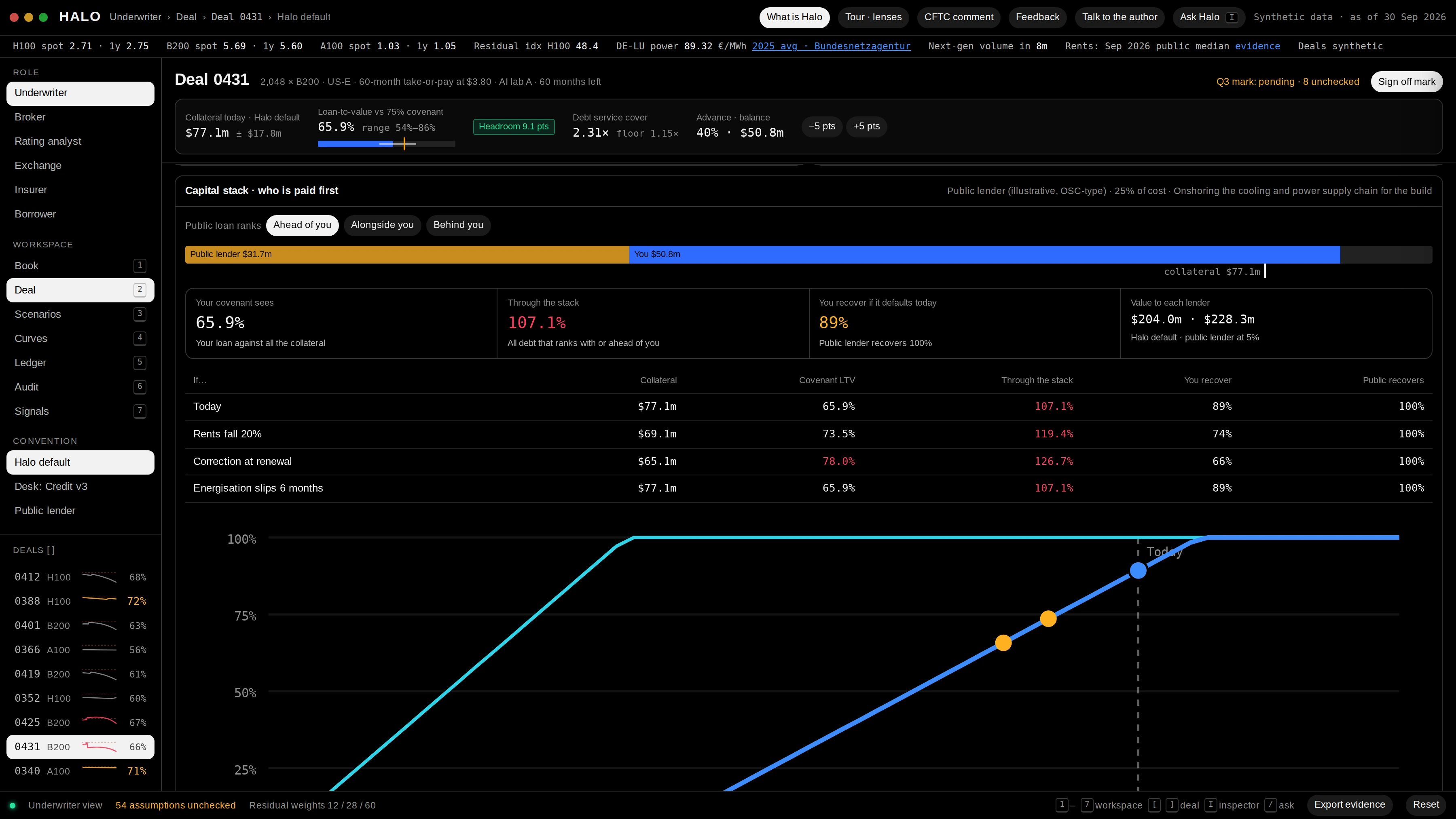Open the Curves workspace
Screen dimensions: 1456x819
tap(80, 338)
